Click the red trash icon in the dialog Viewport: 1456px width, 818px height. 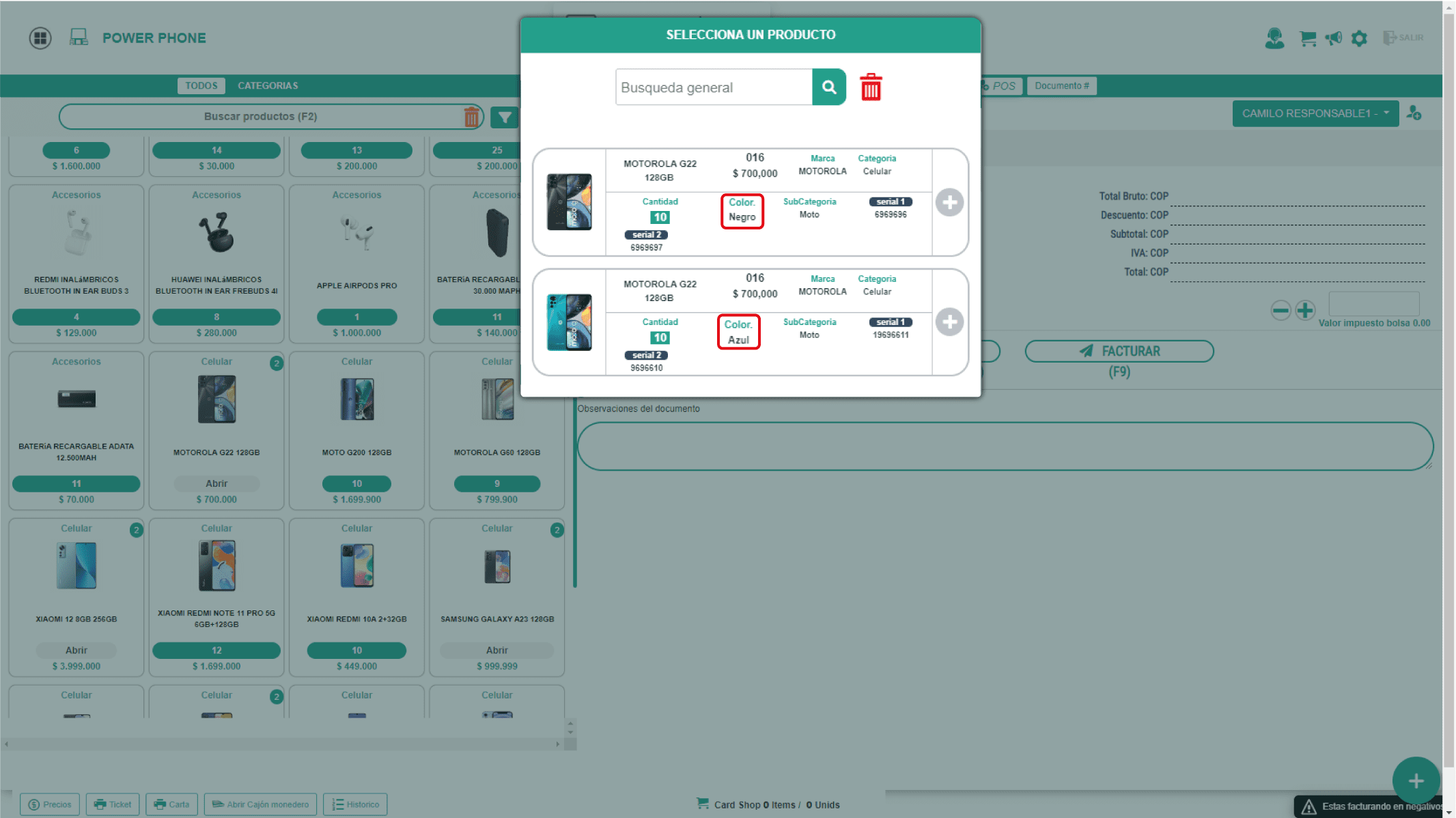tap(871, 87)
